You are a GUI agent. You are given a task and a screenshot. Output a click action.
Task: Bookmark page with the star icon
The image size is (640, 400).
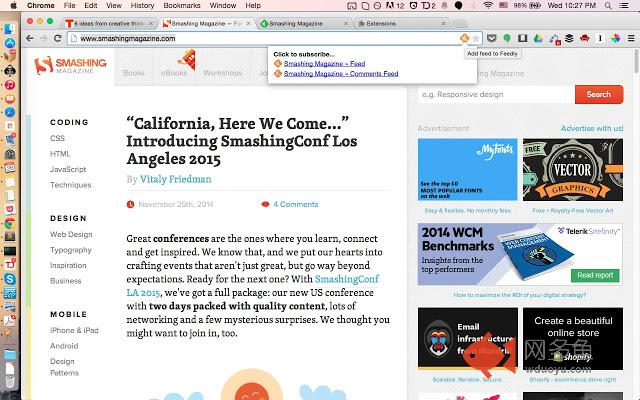[476, 38]
